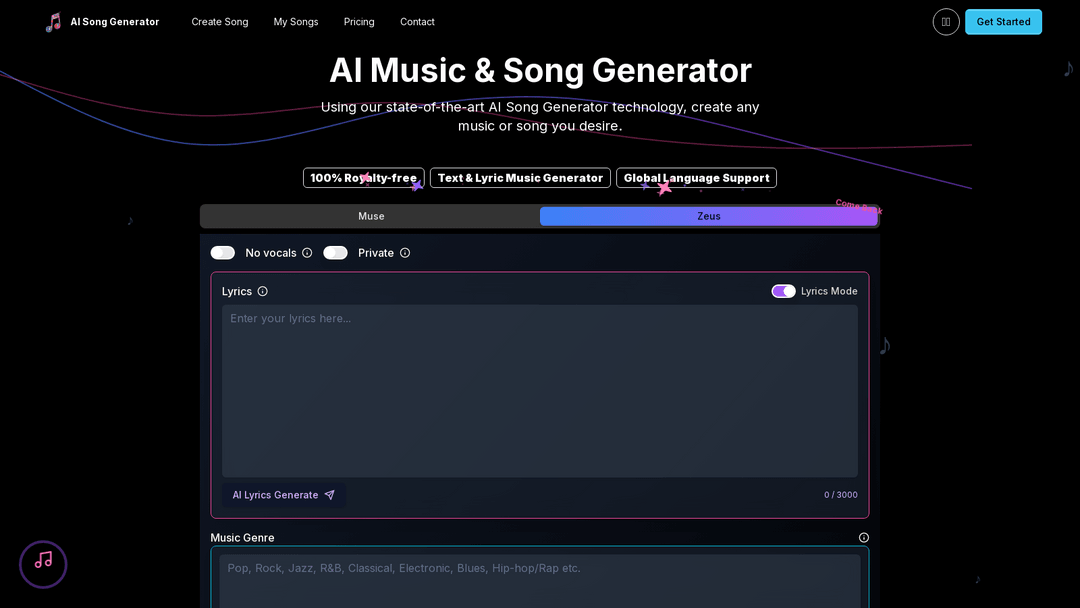Click the info icon beside No vocals

(x=307, y=253)
